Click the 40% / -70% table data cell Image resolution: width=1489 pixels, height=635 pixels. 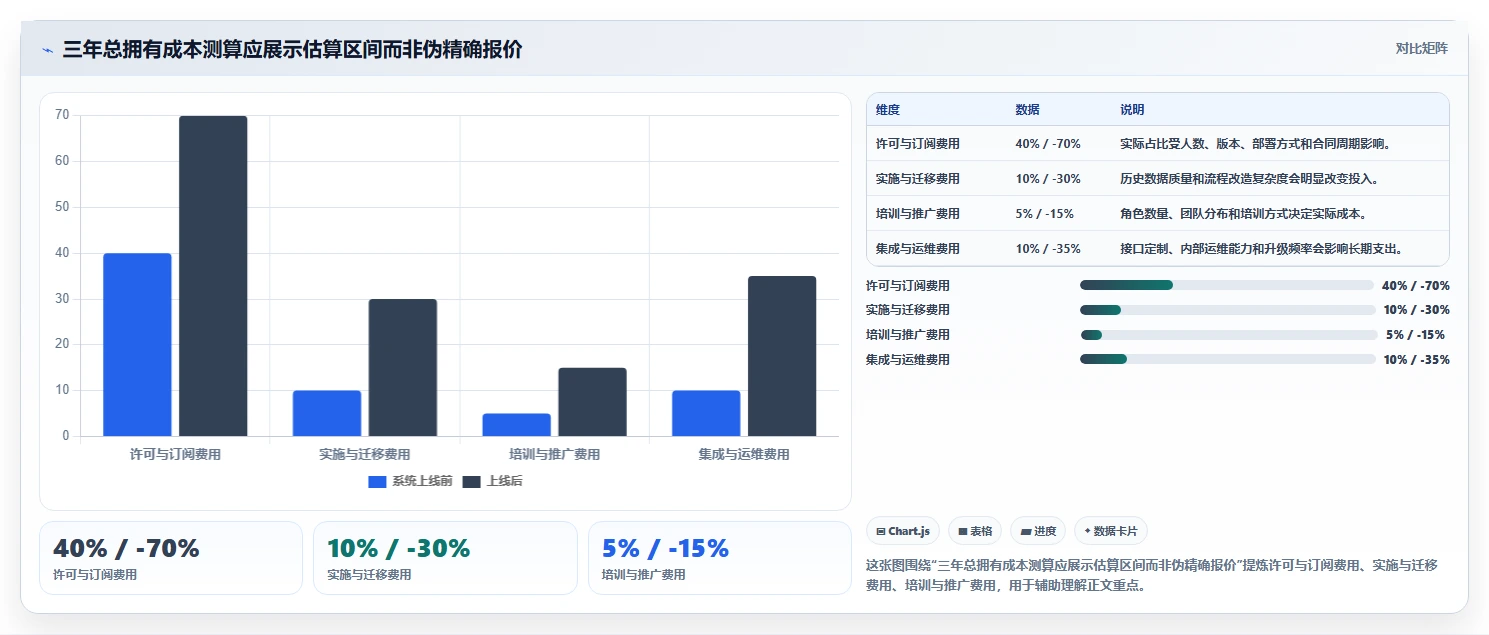1048,144
